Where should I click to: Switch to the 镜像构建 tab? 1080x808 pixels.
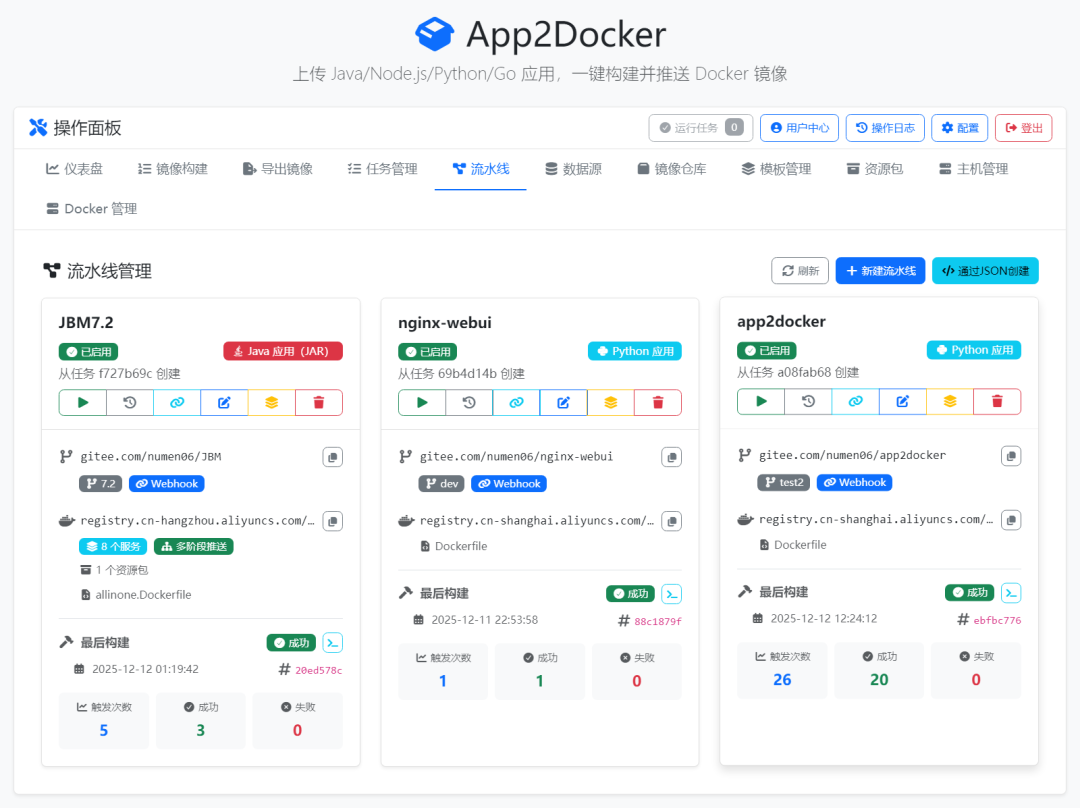[x=172, y=169]
